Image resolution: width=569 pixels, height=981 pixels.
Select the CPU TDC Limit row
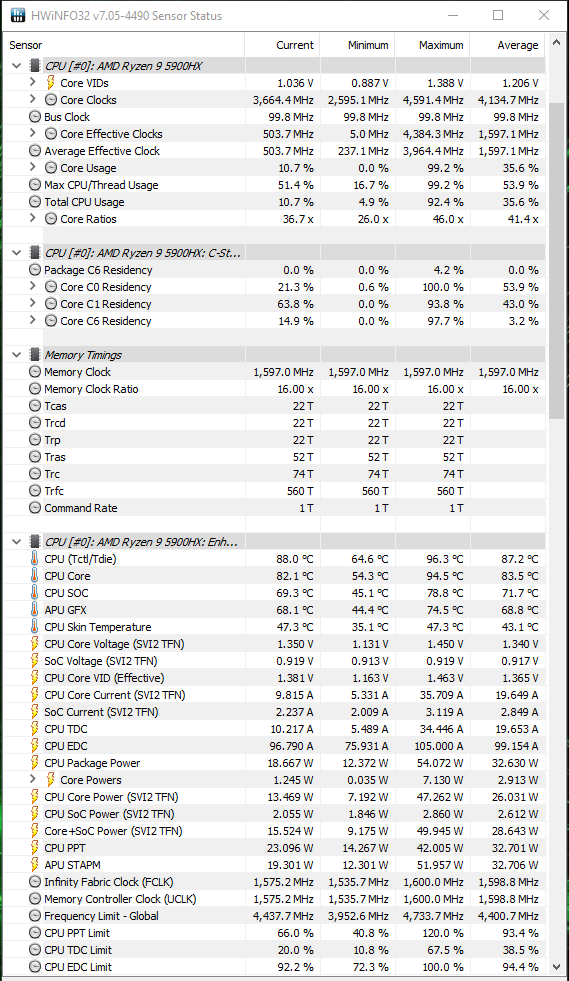(x=275, y=950)
